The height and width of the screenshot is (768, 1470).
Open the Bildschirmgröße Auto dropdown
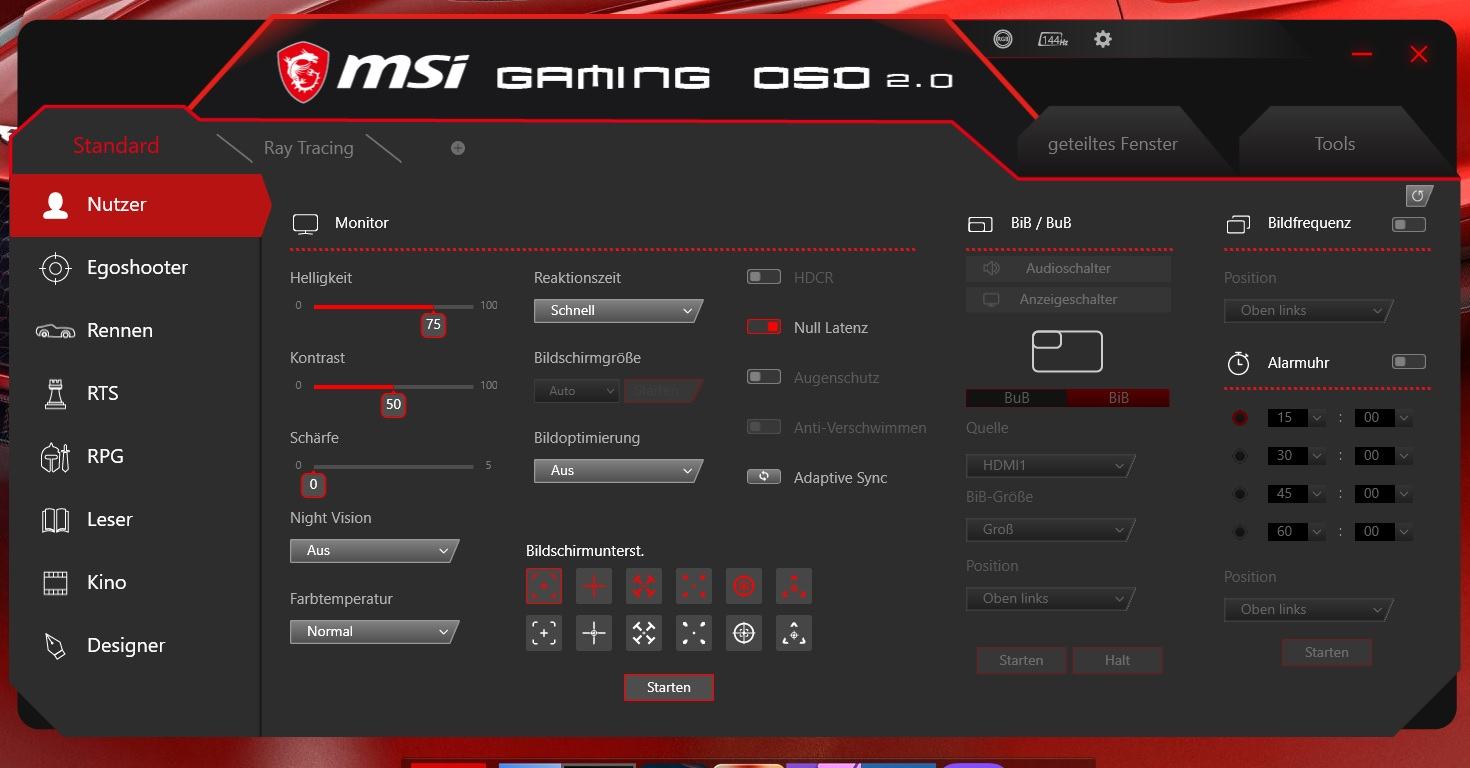(x=577, y=391)
